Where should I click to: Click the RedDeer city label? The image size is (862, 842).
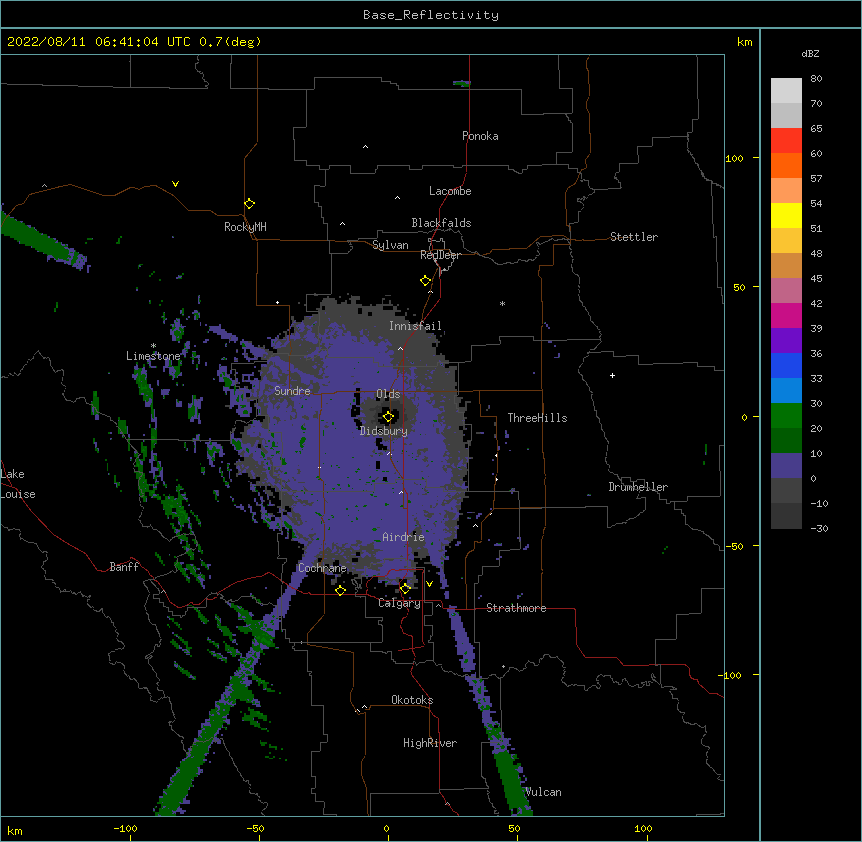(440, 255)
